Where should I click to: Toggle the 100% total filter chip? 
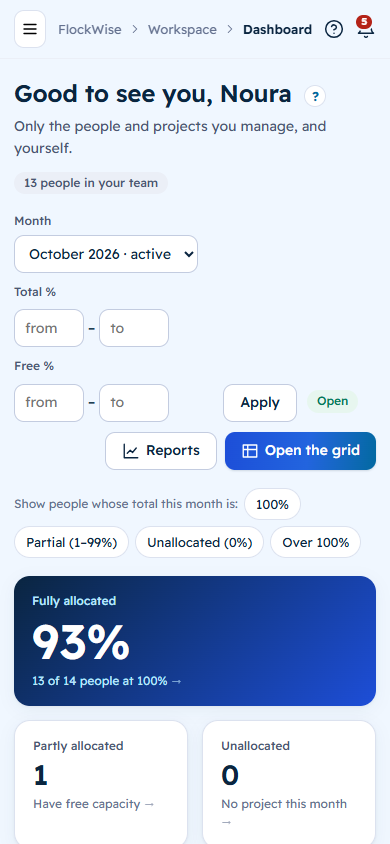[272, 504]
